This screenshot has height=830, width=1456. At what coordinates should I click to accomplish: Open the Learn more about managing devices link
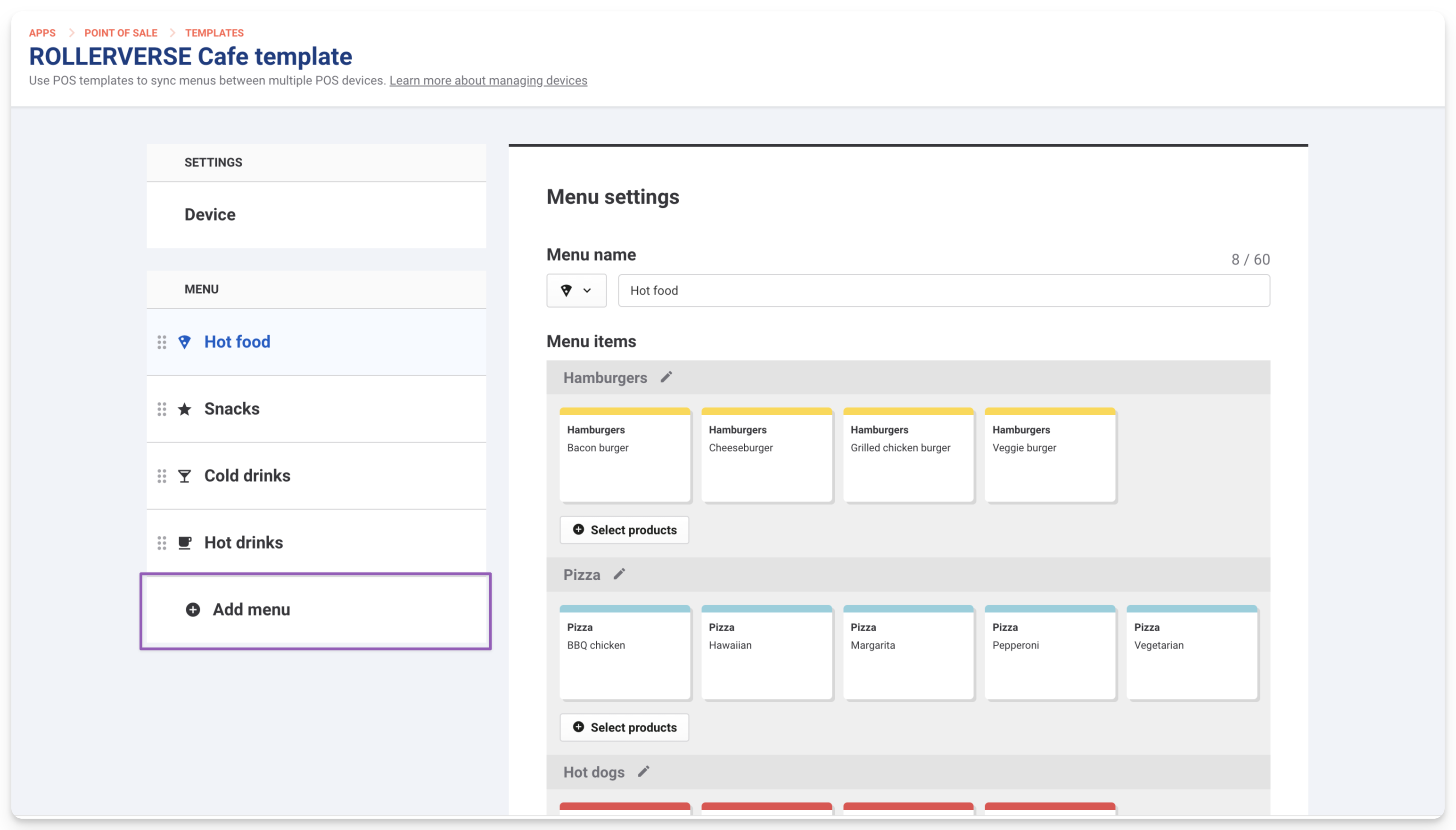click(x=488, y=81)
